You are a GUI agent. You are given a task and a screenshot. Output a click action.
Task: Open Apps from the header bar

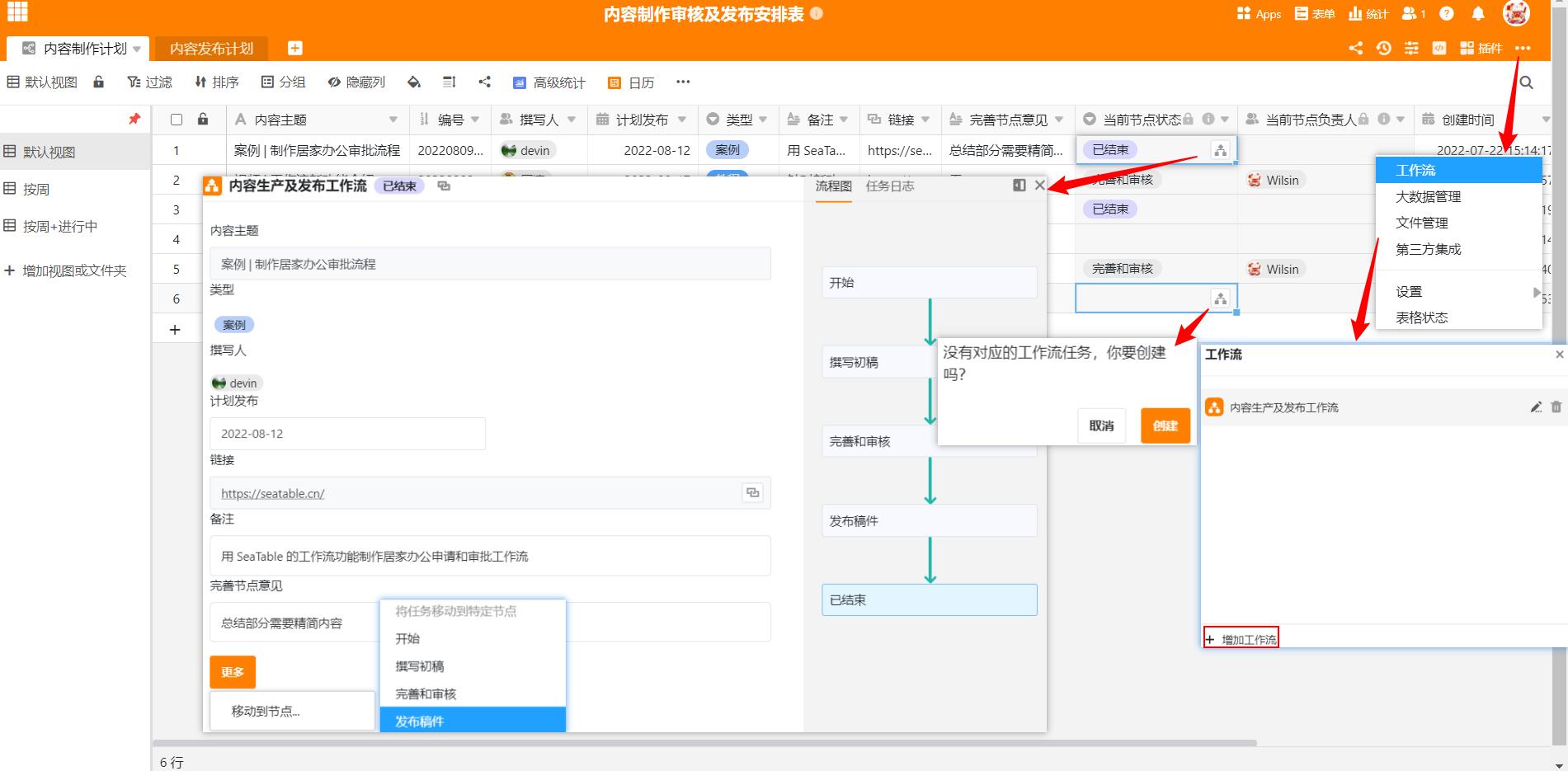(x=1259, y=14)
